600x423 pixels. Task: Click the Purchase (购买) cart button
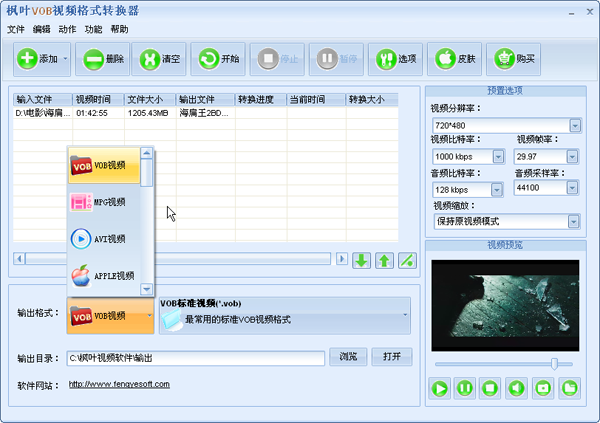tap(513, 59)
